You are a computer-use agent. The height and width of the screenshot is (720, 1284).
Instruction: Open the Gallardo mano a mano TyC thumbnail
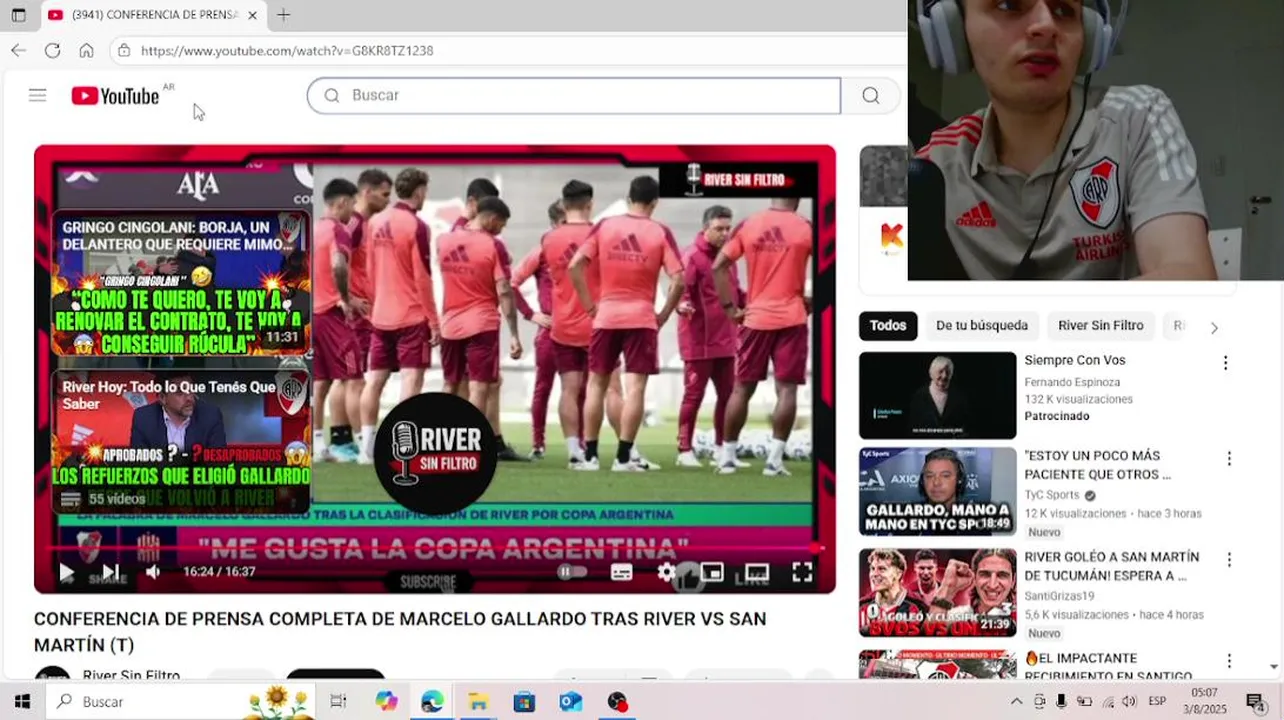(x=937, y=491)
